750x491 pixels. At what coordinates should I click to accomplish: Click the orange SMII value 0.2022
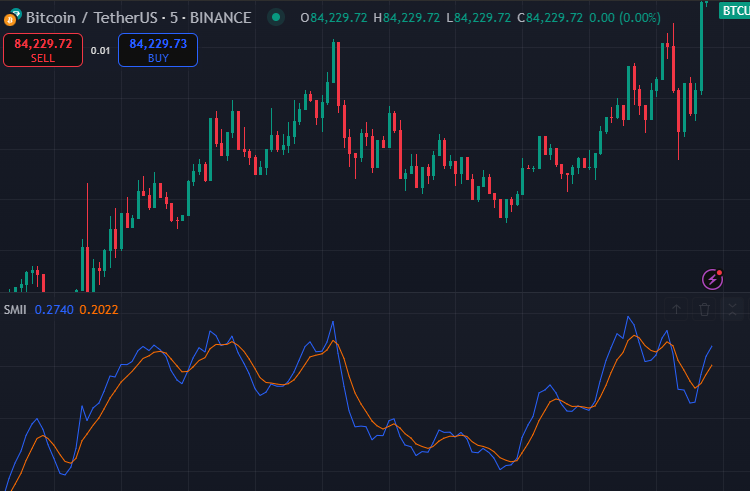pyautogui.click(x=99, y=310)
